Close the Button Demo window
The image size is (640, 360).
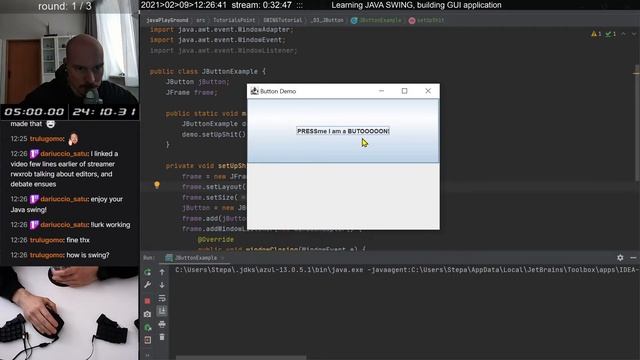428,91
